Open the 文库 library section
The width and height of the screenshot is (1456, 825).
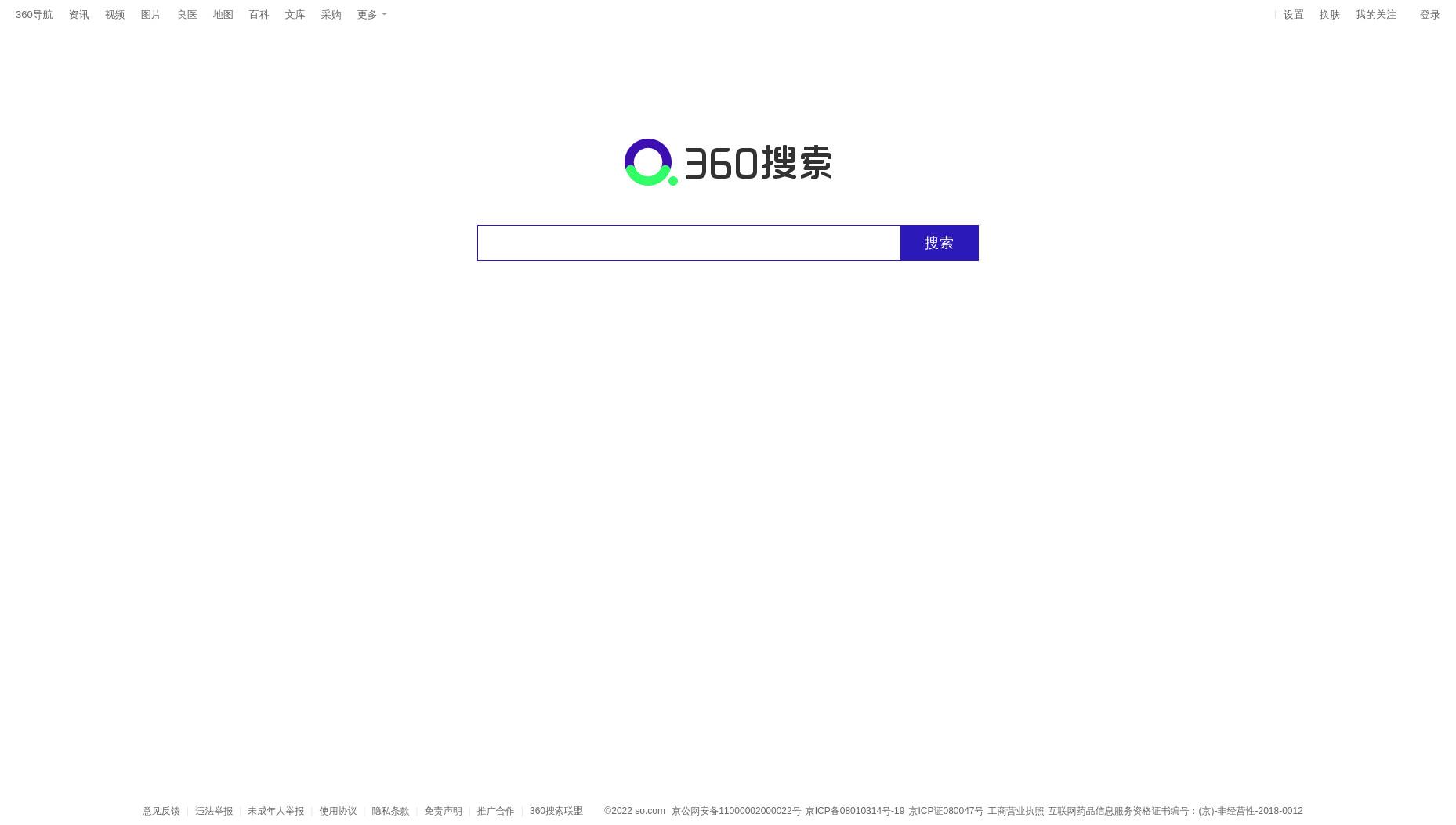click(295, 15)
